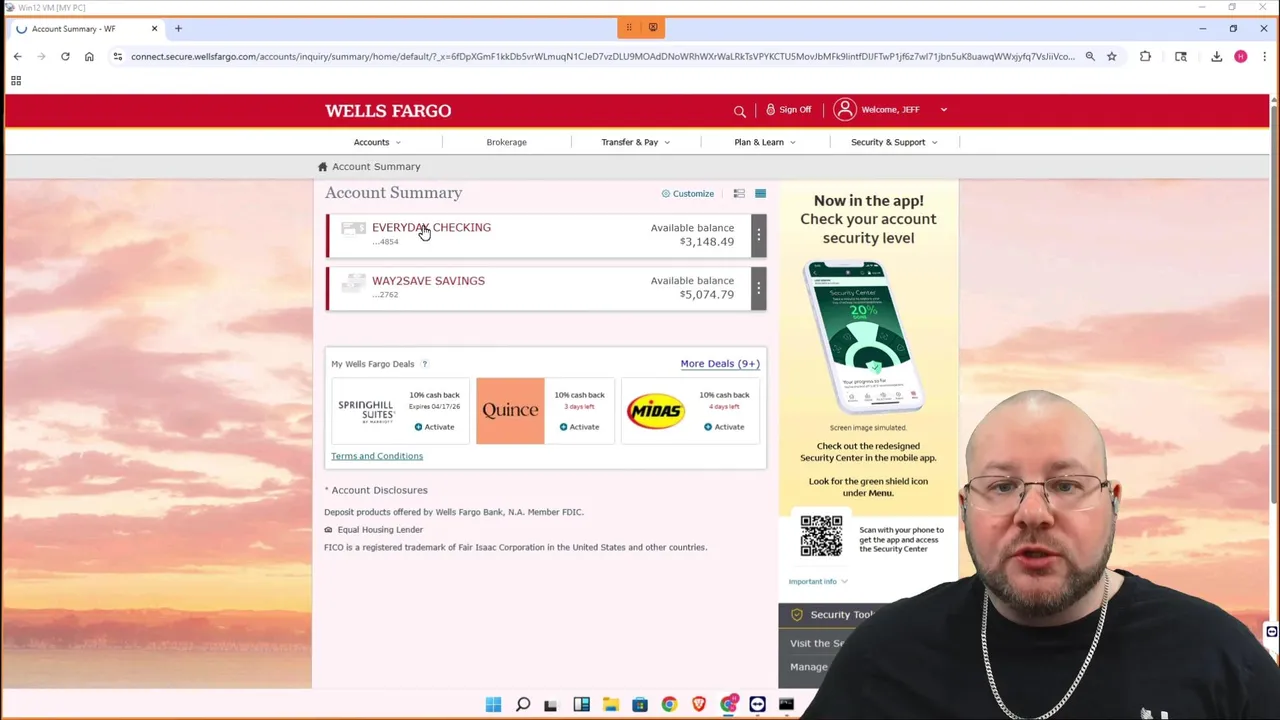Open the terminal from the taskbar

(x=786, y=705)
